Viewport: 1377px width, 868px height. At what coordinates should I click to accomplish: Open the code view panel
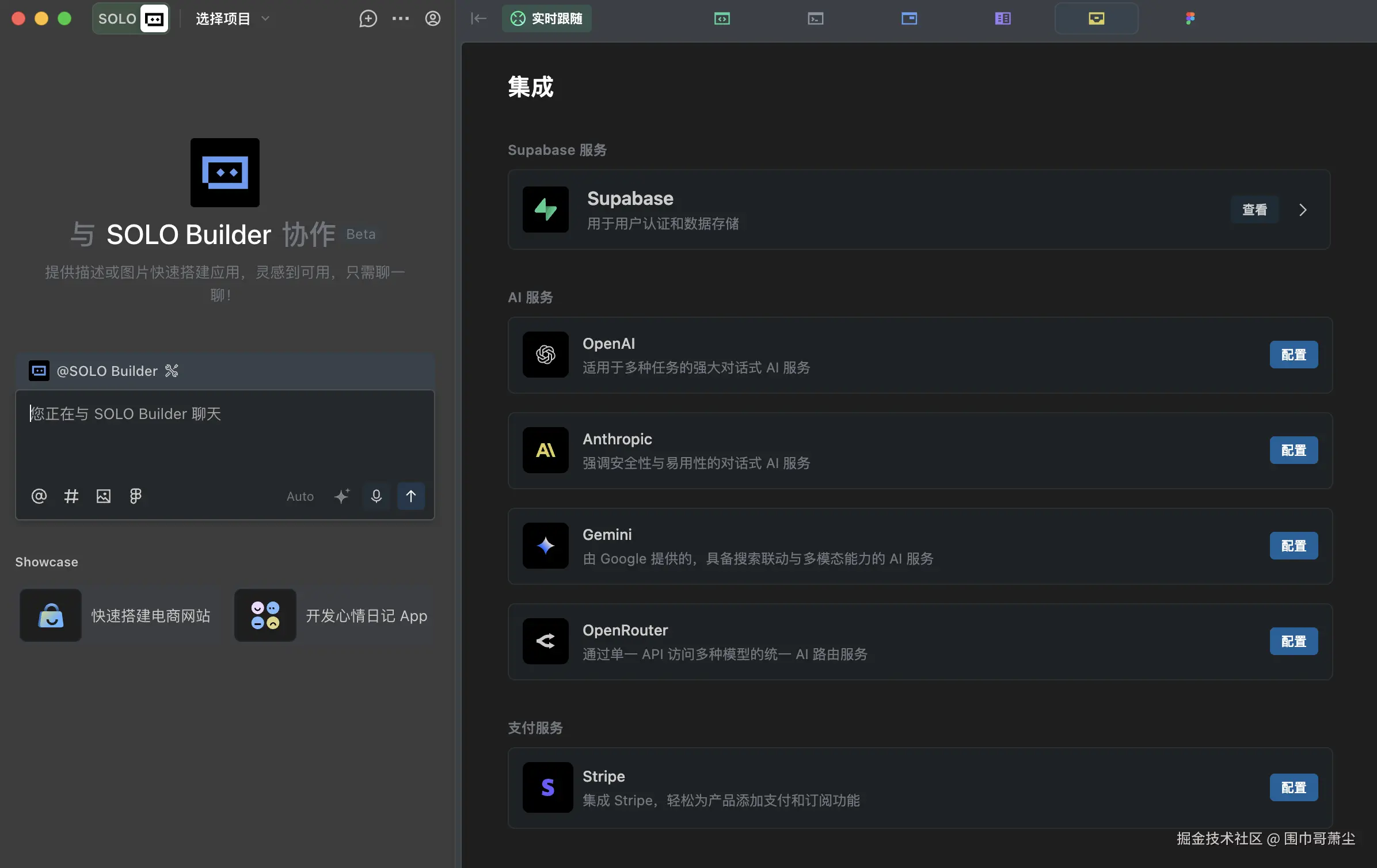point(721,18)
